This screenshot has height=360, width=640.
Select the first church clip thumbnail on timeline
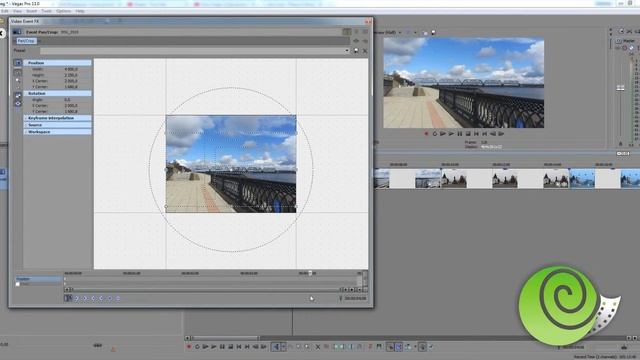tap(454, 179)
